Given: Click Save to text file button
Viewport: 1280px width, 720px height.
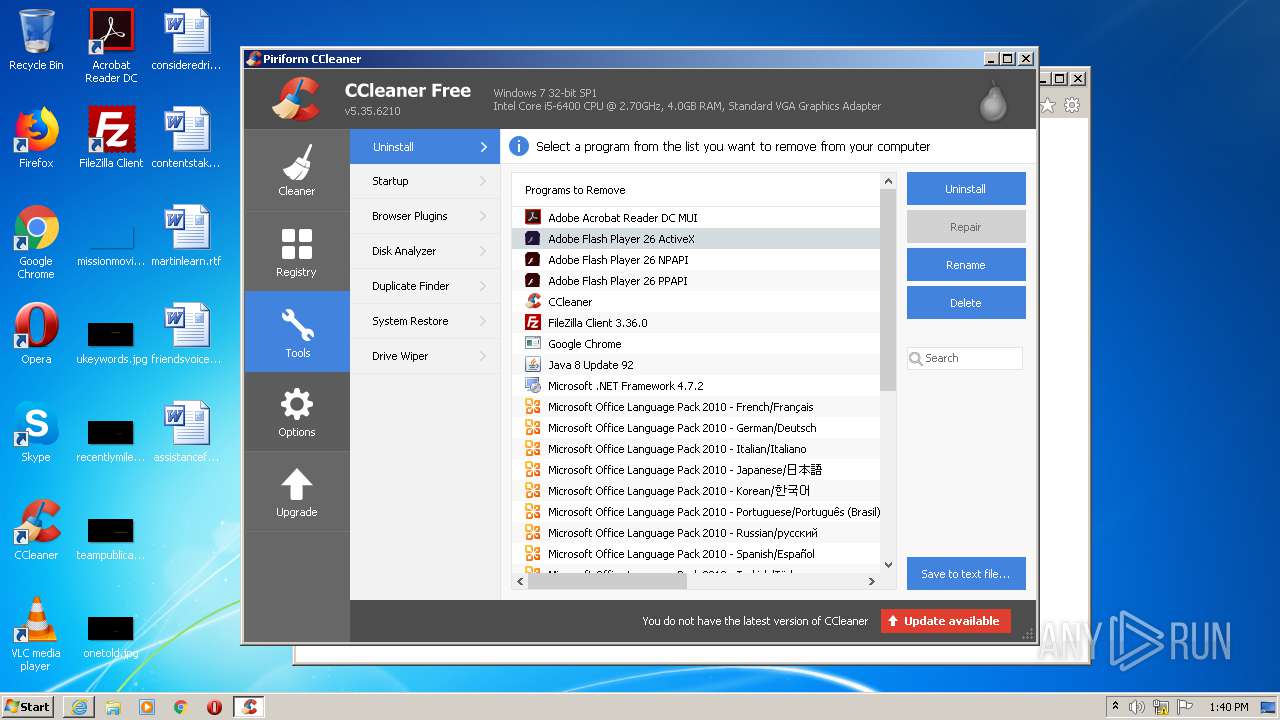Looking at the screenshot, I should click(x=966, y=574).
